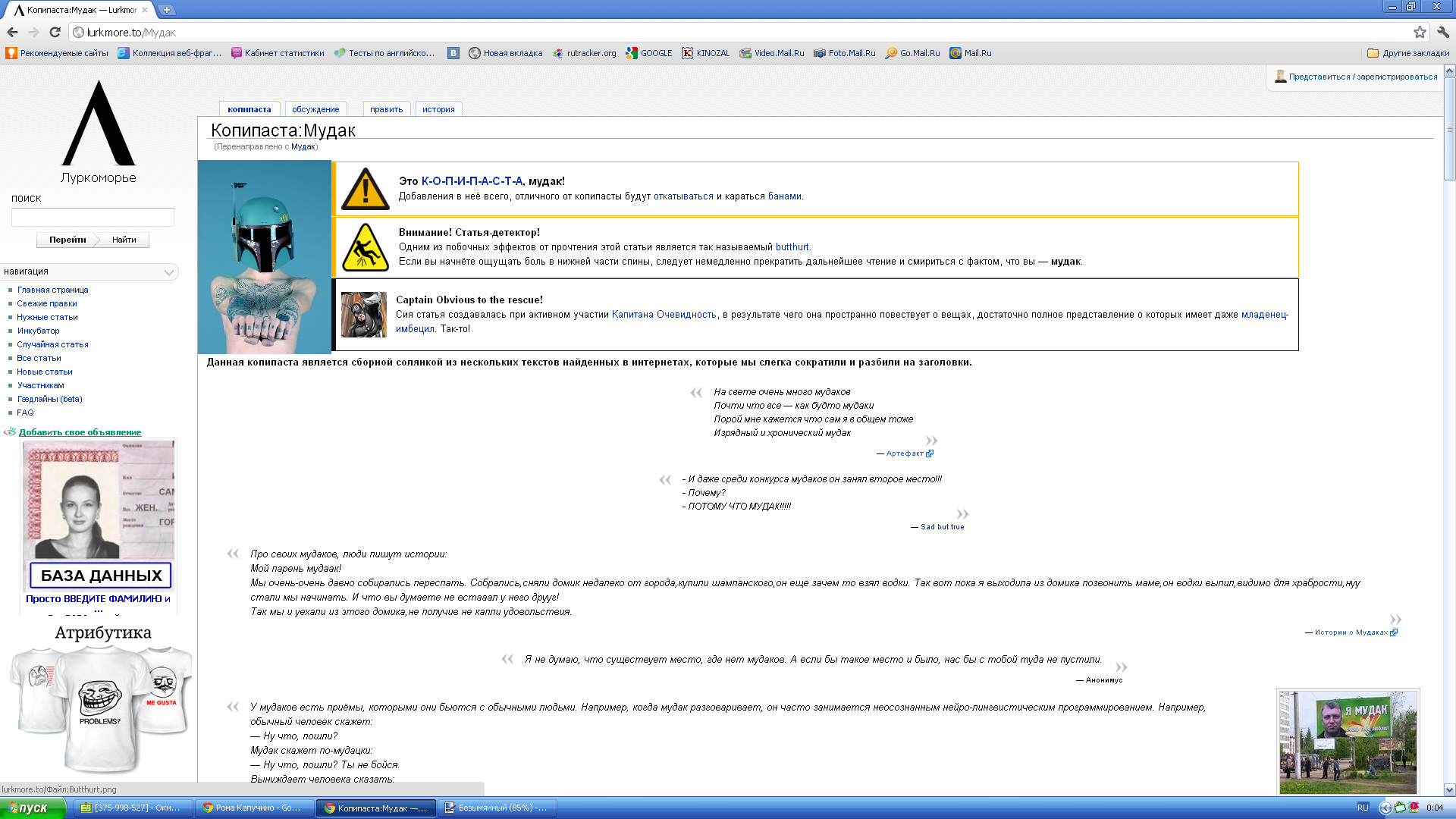Open the VK bookmark icon
Viewport: 1456px width, 819px height.
pos(453,53)
